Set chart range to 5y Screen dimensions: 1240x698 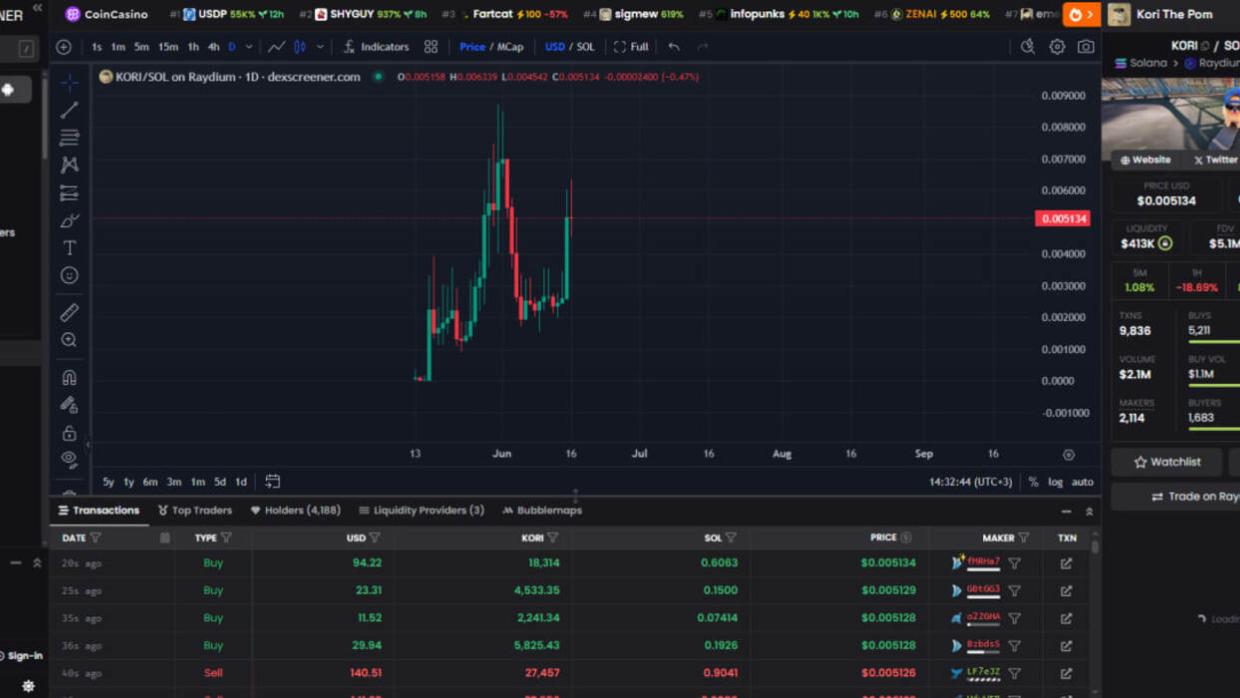tap(108, 482)
